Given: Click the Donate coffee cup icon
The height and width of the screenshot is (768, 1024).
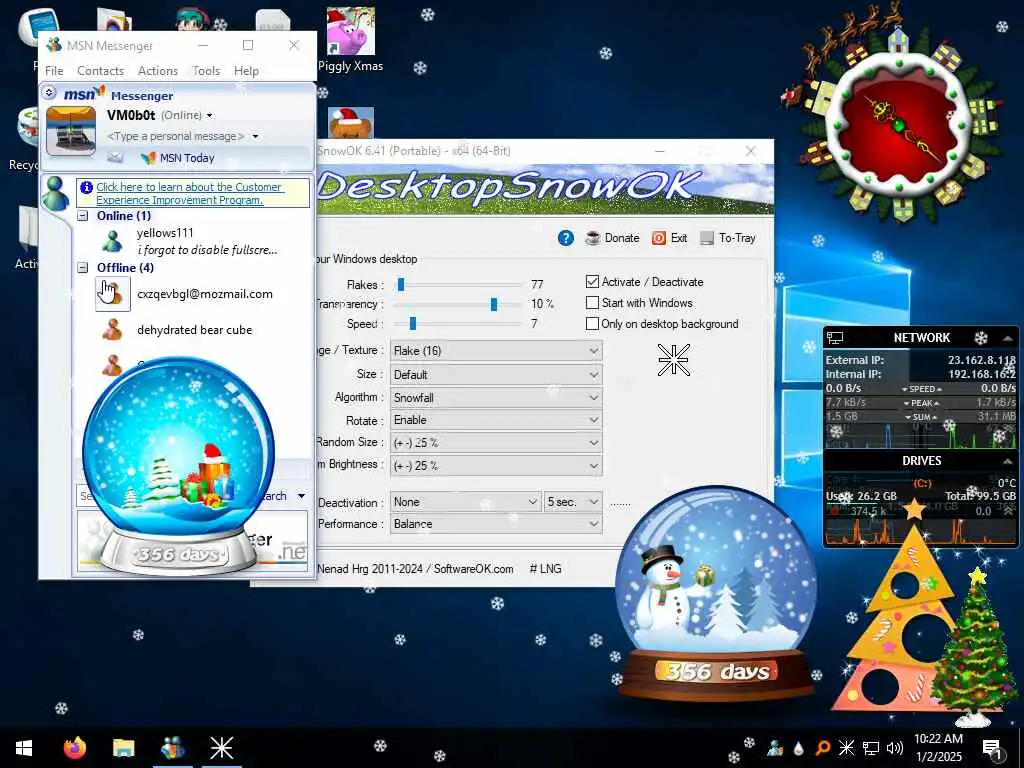Looking at the screenshot, I should point(592,238).
